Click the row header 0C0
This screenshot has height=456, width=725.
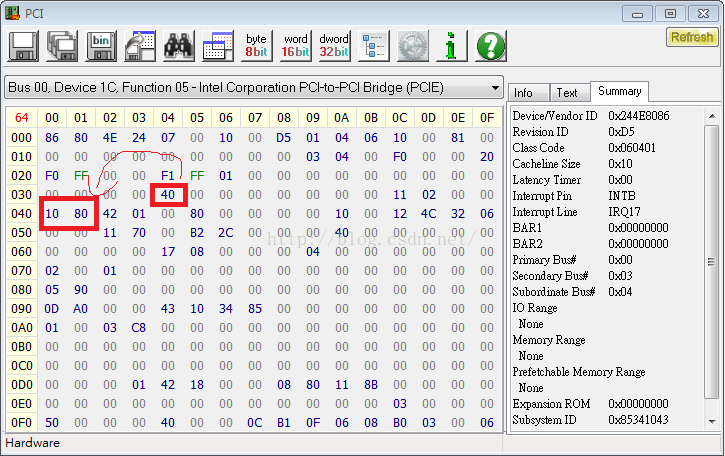tap(22, 366)
